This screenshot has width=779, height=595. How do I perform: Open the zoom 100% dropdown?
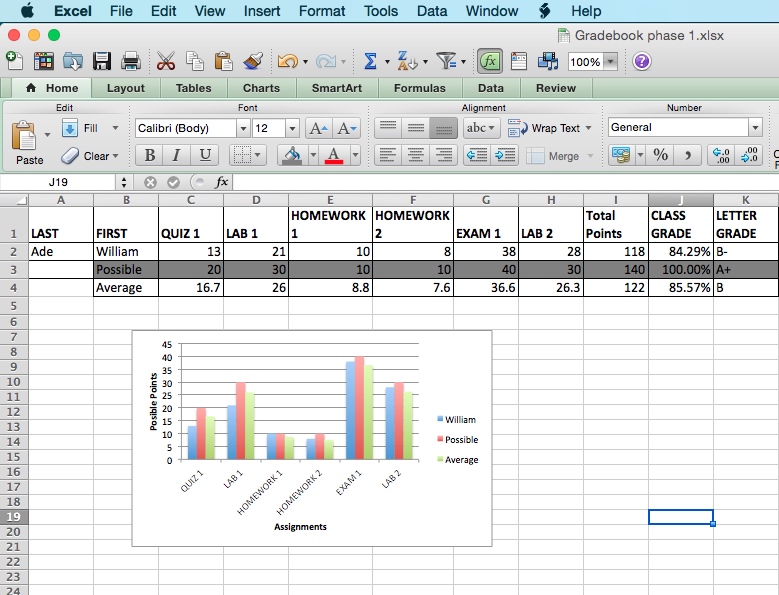[611, 62]
